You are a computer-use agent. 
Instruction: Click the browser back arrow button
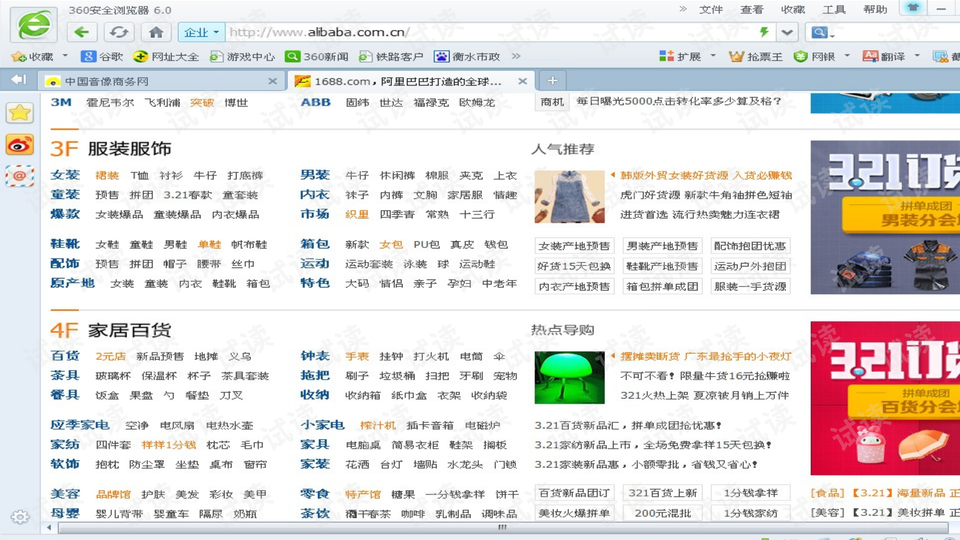(x=82, y=32)
